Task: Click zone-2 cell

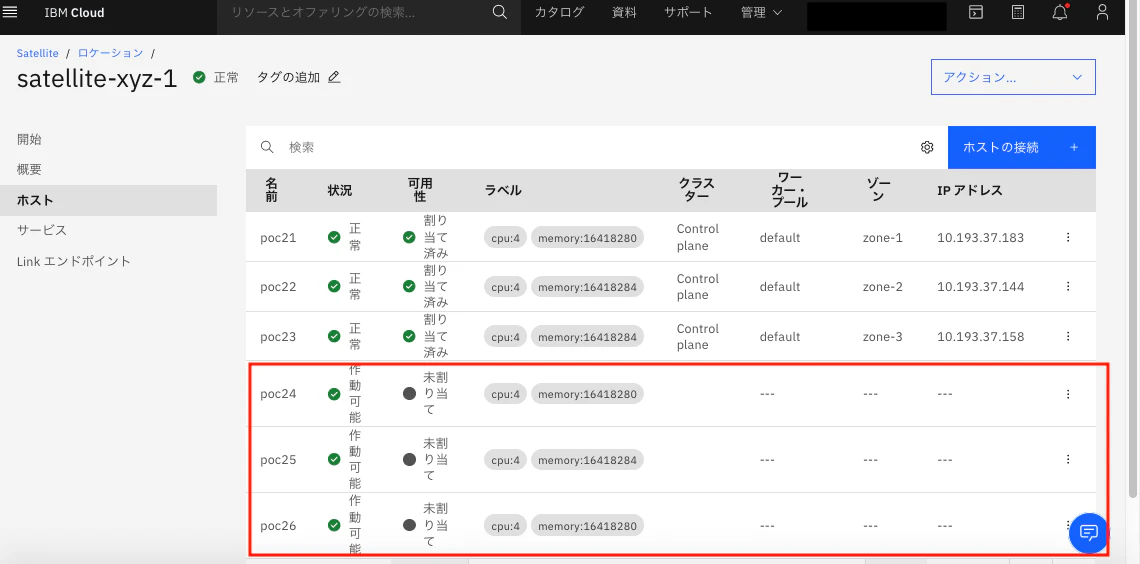Action: (883, 286)
